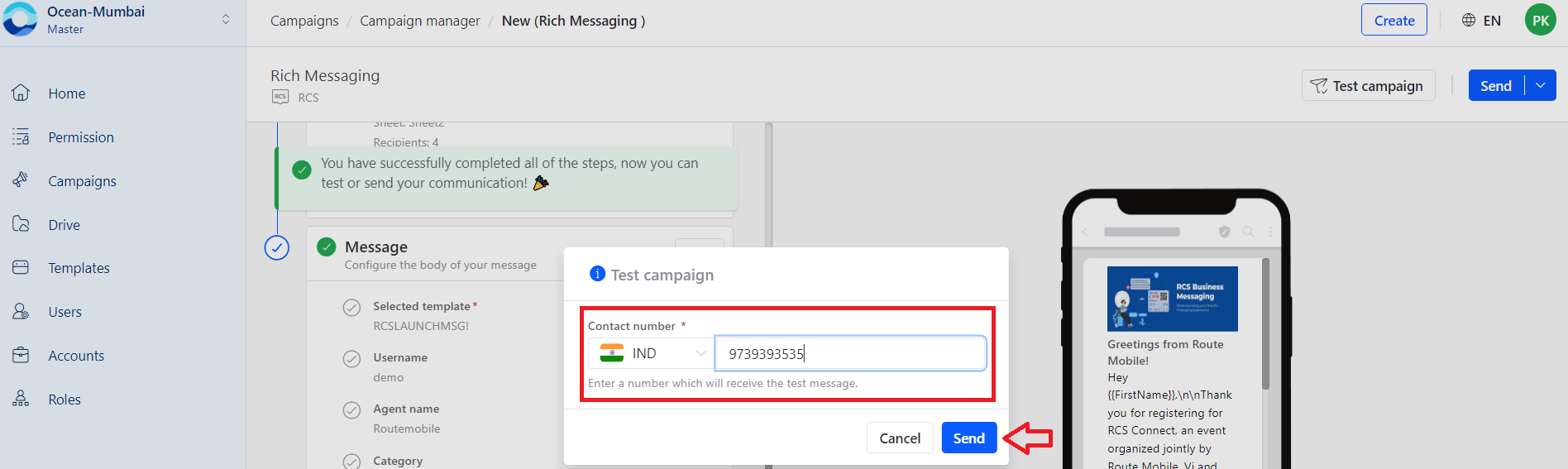Click the Drive folder icon

21,224
